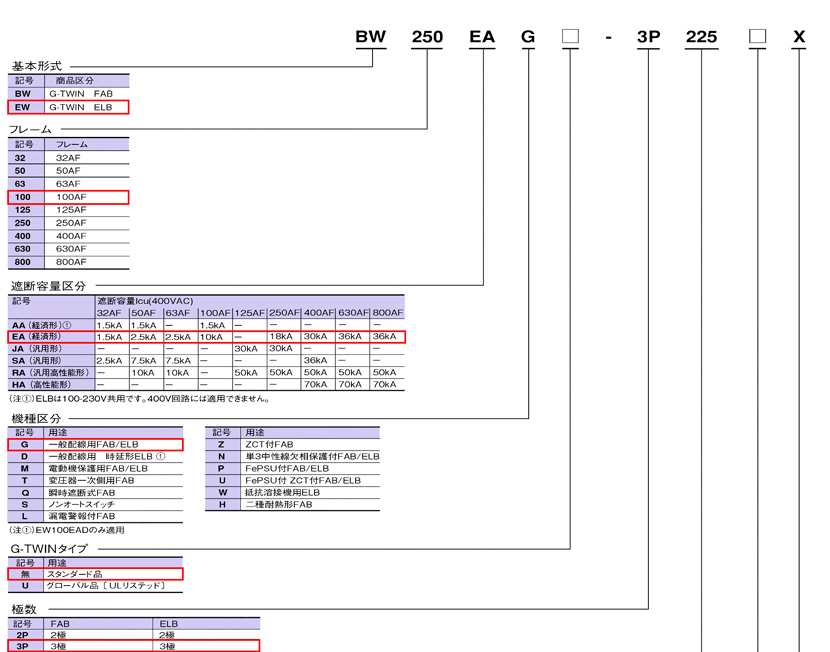The image size is (830, 652).
Task: Click "225" in the model code header
Action: (x=701, y=37)
